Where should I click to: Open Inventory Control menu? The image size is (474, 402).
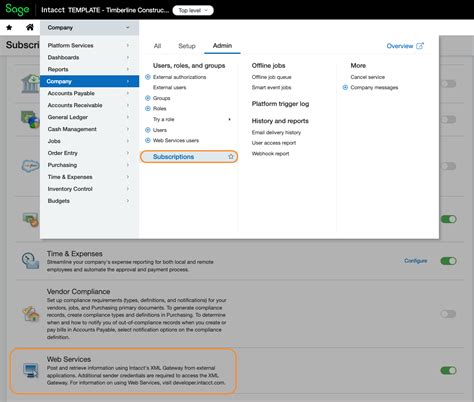click(x=89, y=189)
